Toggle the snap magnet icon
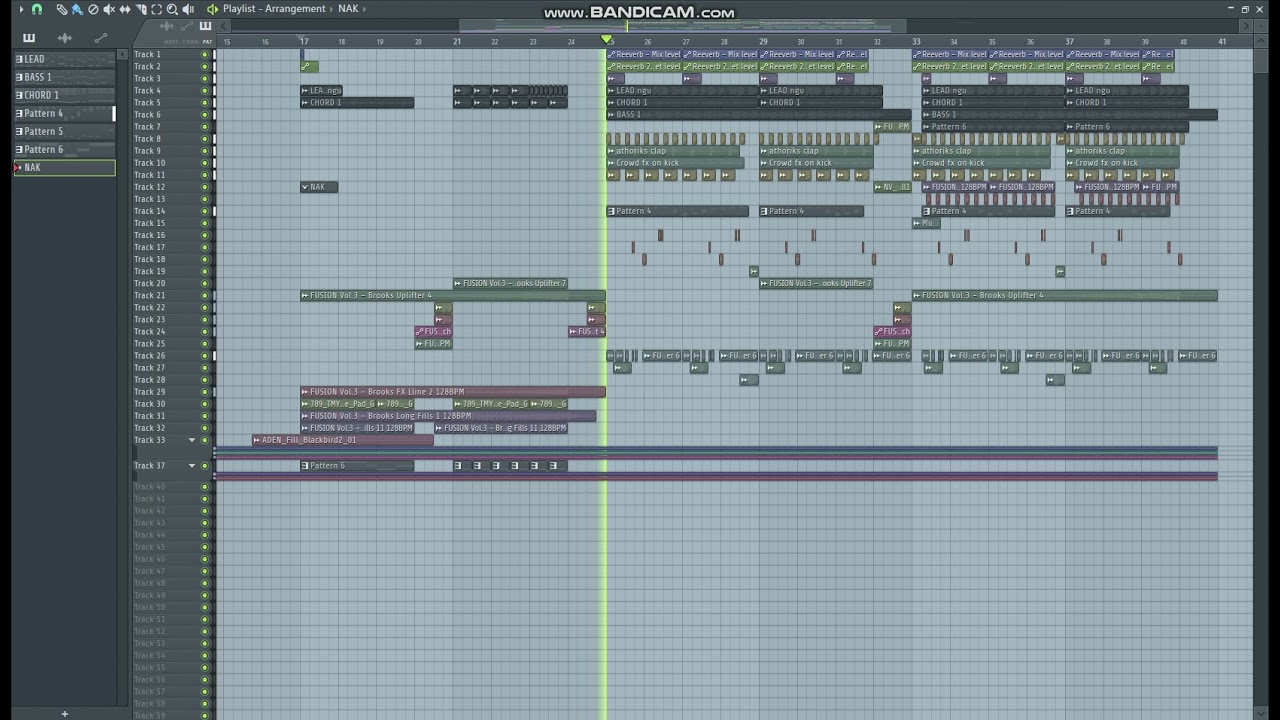 tap(37, 9)
